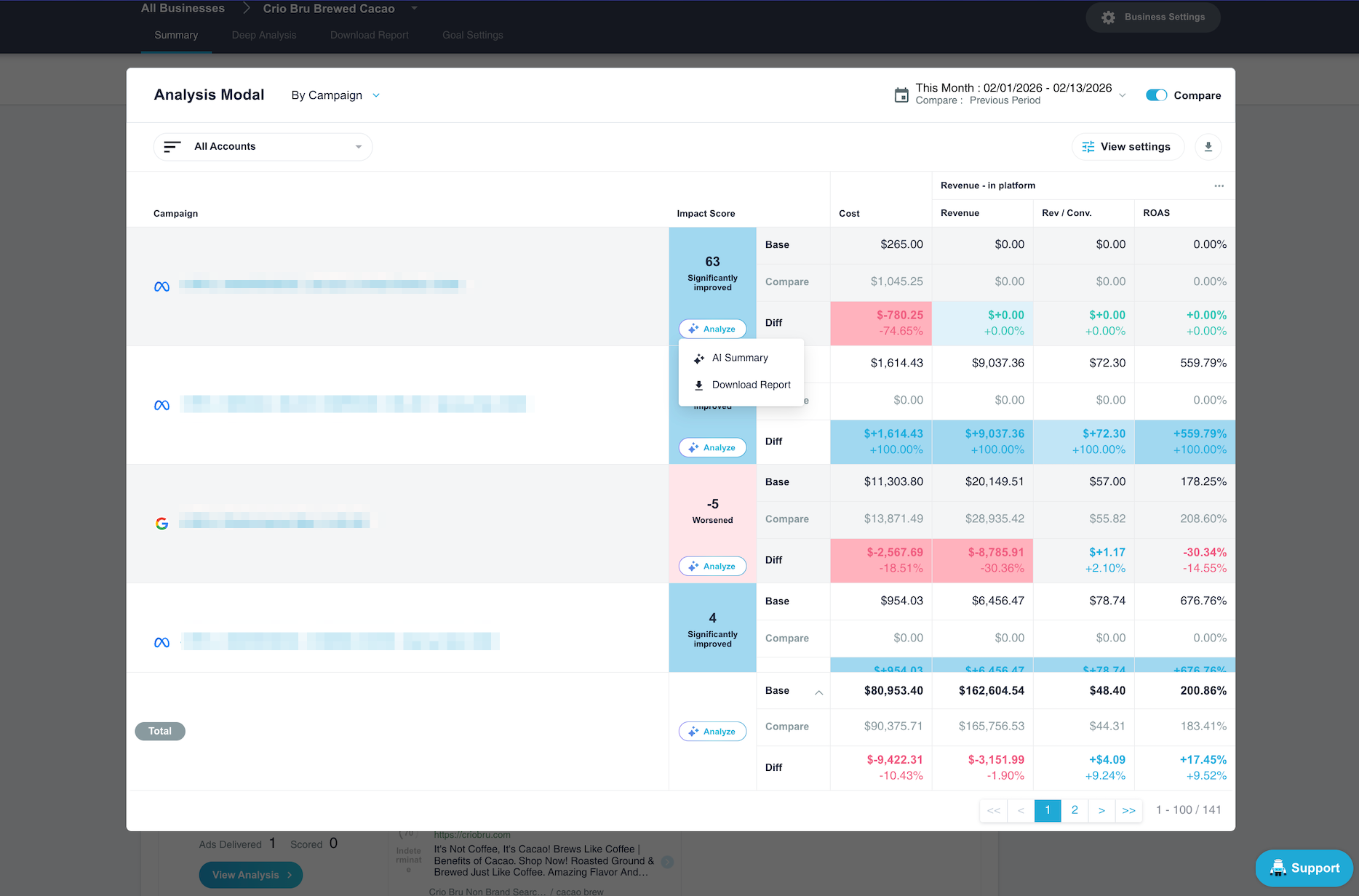Select AI Summary from the Analyze menu

click(x=739, y=358)
